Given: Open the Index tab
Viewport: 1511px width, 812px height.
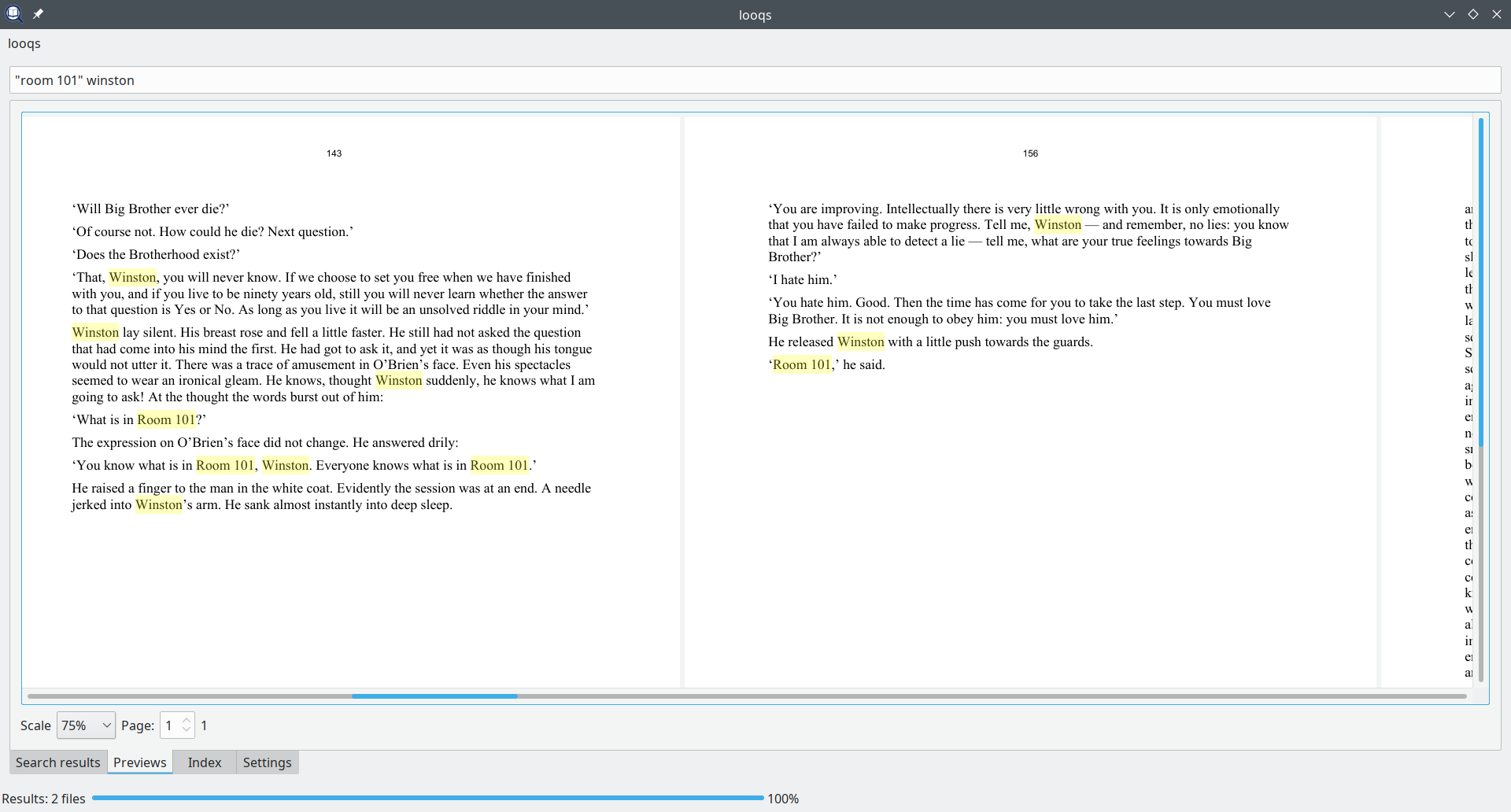Looking at the screenshot, I should pyautogui.click(x=205, y=762).
